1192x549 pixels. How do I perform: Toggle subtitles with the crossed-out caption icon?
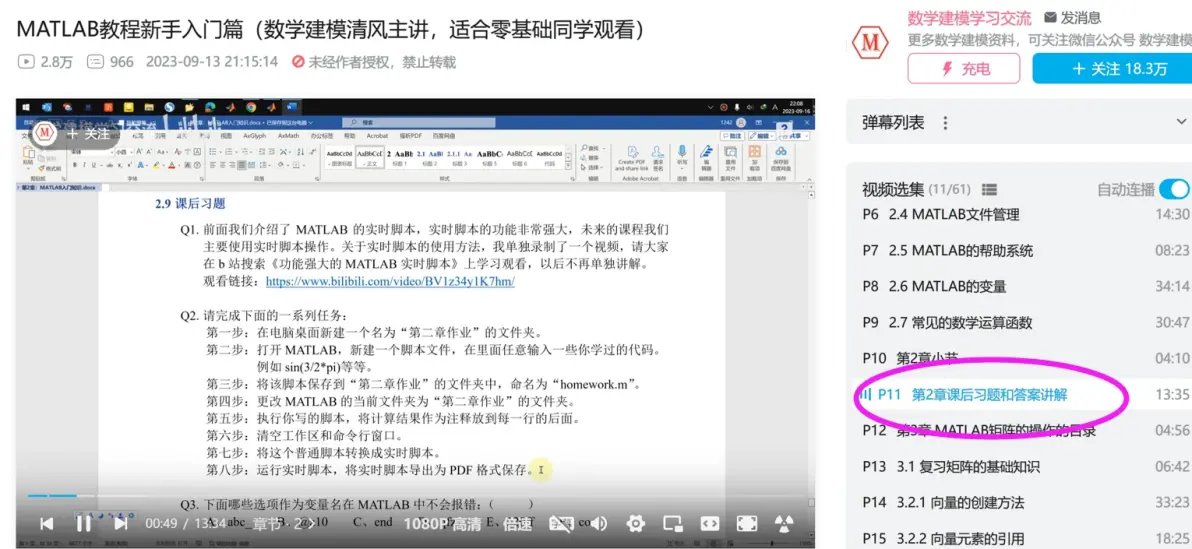click(x=561, y=523)
